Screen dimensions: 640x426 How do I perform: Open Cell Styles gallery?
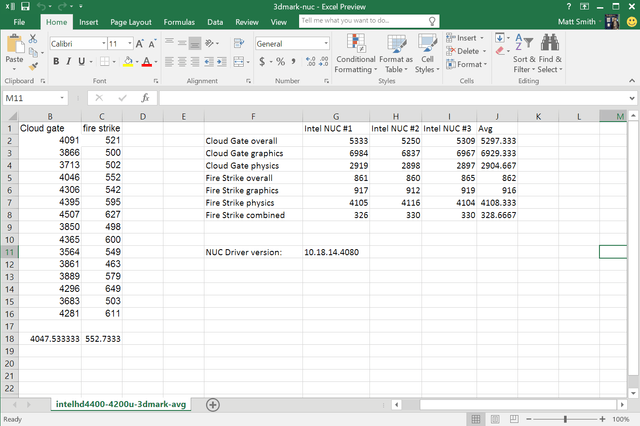pyautogui.click(x=427, y=53)
